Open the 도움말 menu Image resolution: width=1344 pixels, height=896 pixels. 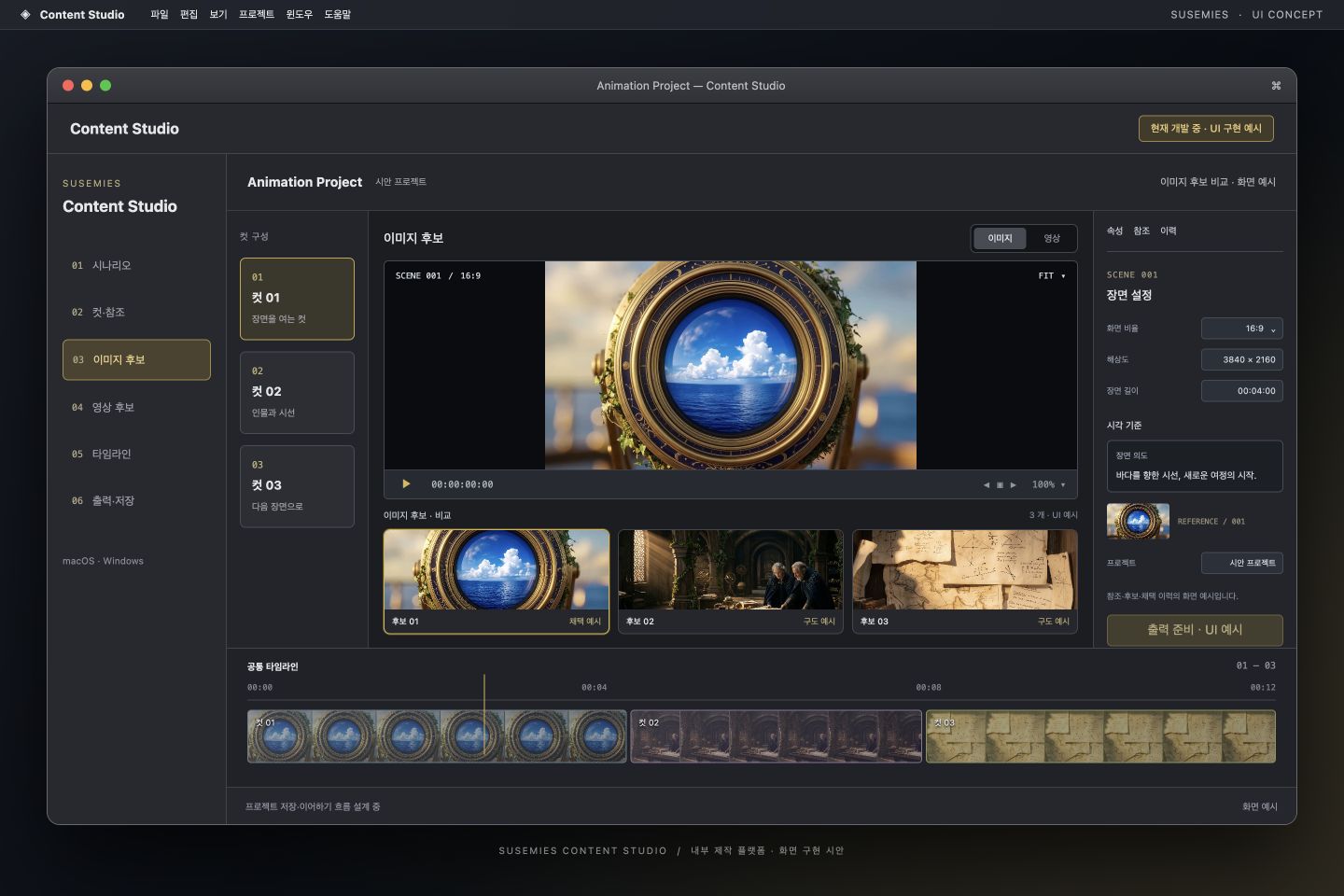[337, 15]
